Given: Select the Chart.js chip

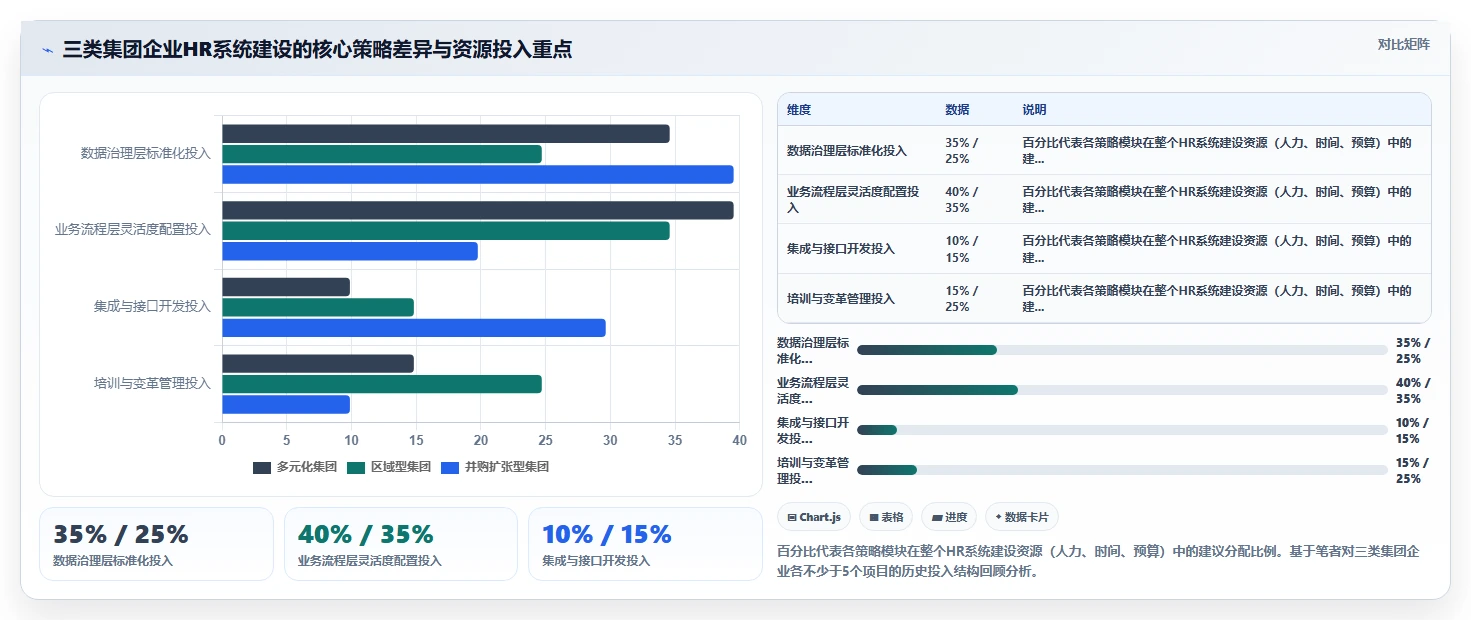Looking at the screenshot, I should (814, 517).
